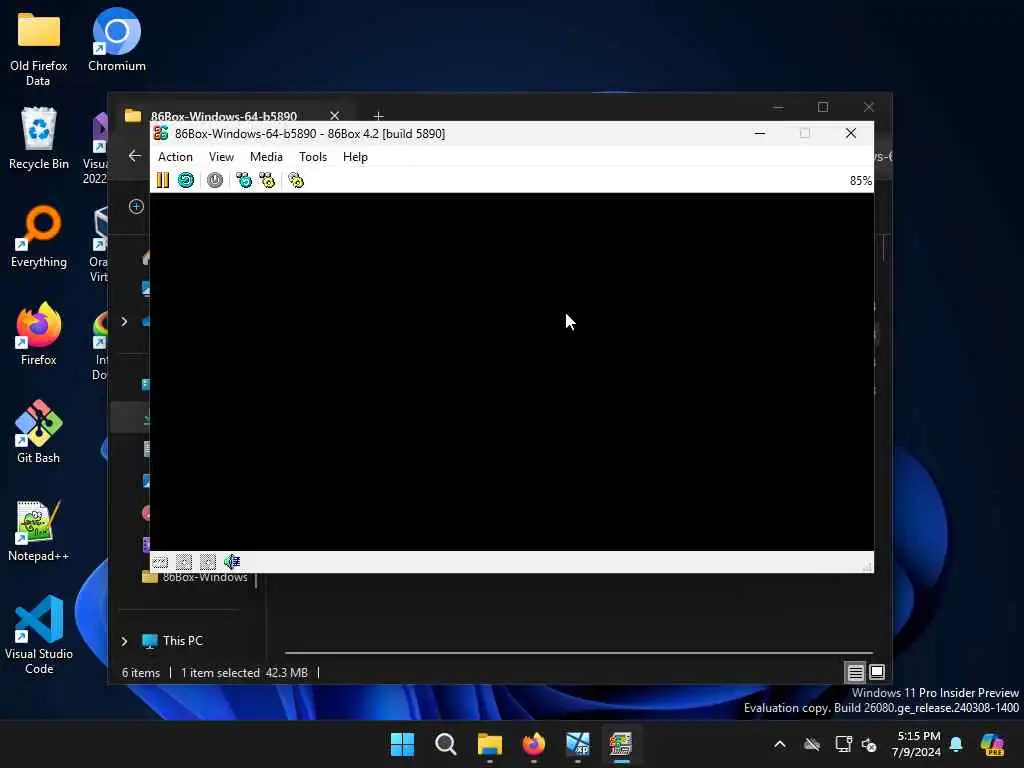The height and width of the screenshot is (768, 1024).
Task: Open the Media menu
Action: click(266, 157)
